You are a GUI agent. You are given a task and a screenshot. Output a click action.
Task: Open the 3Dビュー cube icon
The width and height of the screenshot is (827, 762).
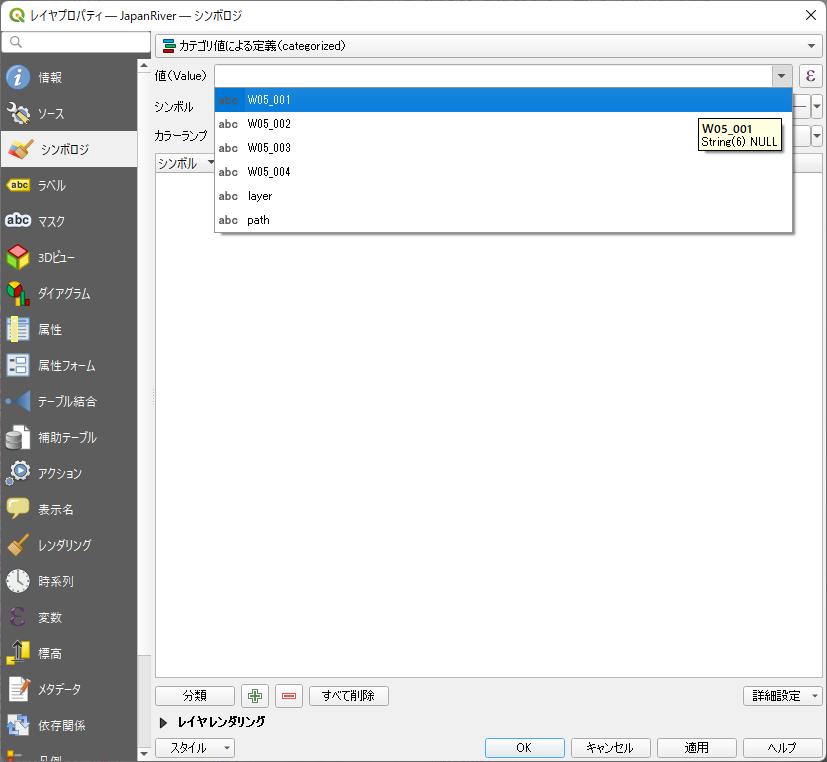pos(18,258)
